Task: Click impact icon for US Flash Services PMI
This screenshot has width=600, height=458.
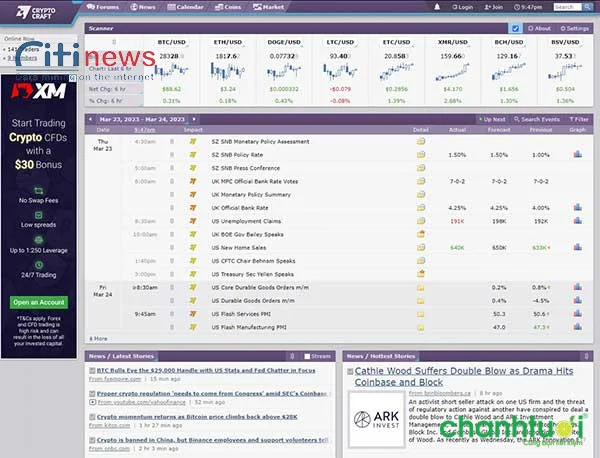Action: pyautogui.click(x=193, y=314)
